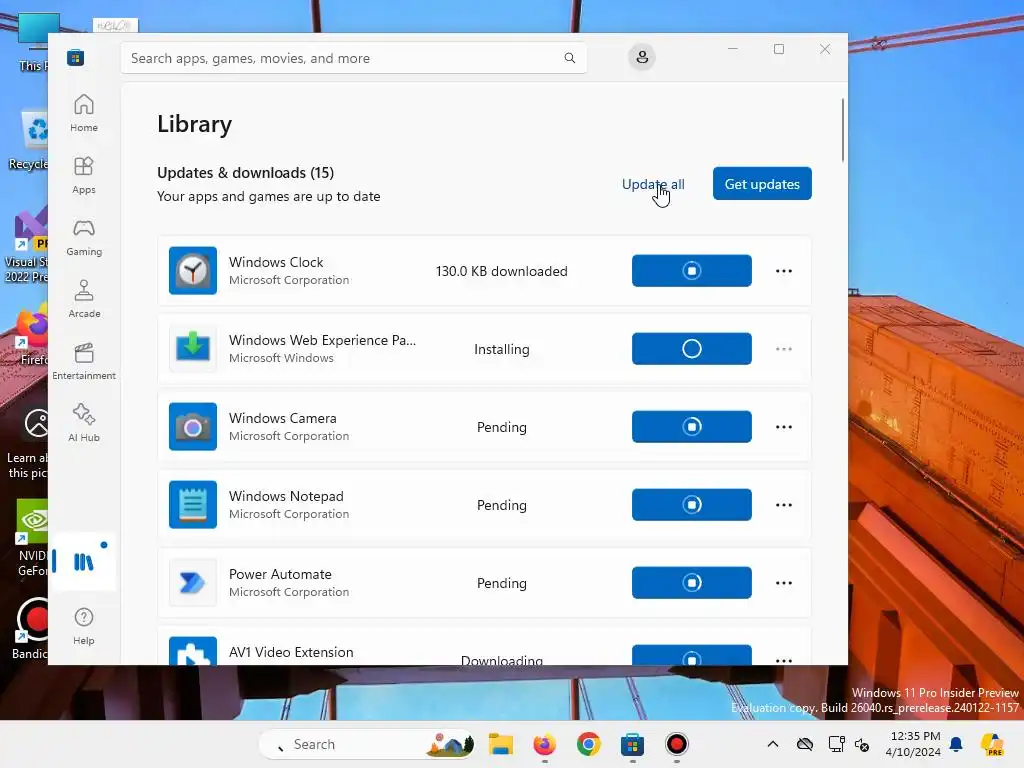The height and width of the screenshot is (768, 1024).
Task: Click the Power Automate app name
Action: pyautogui.click(x=280, y=574)
